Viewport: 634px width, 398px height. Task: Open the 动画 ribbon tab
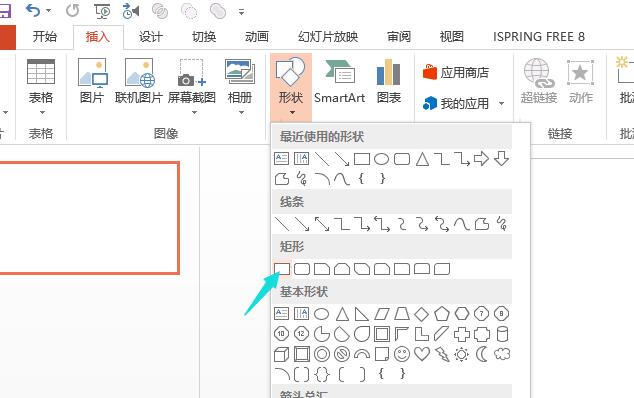(x=257, y=37)
